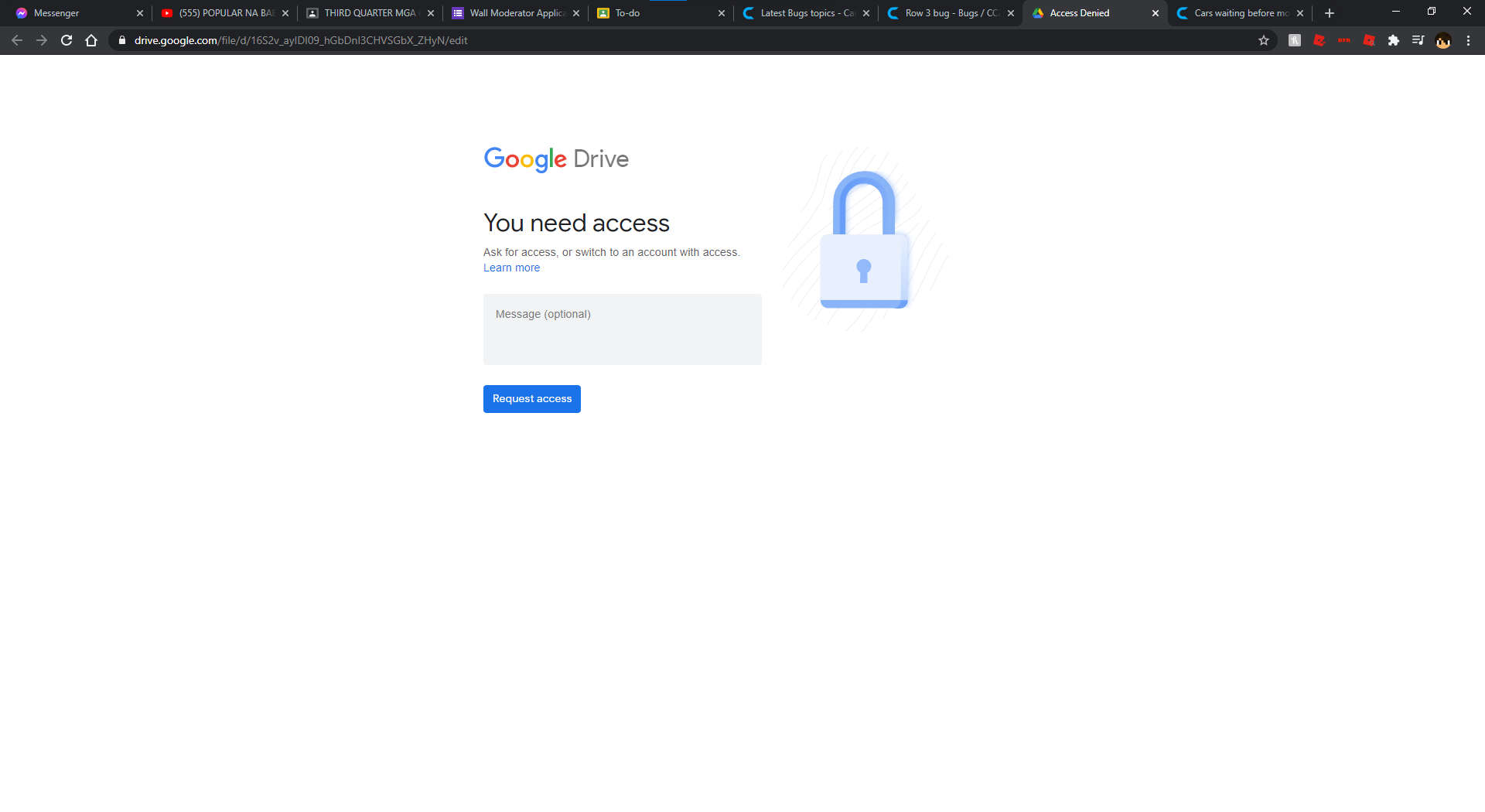The width and height of the screenshot is (1485, 812).
Task: Click the address bar URL
Action: (301, 40)
